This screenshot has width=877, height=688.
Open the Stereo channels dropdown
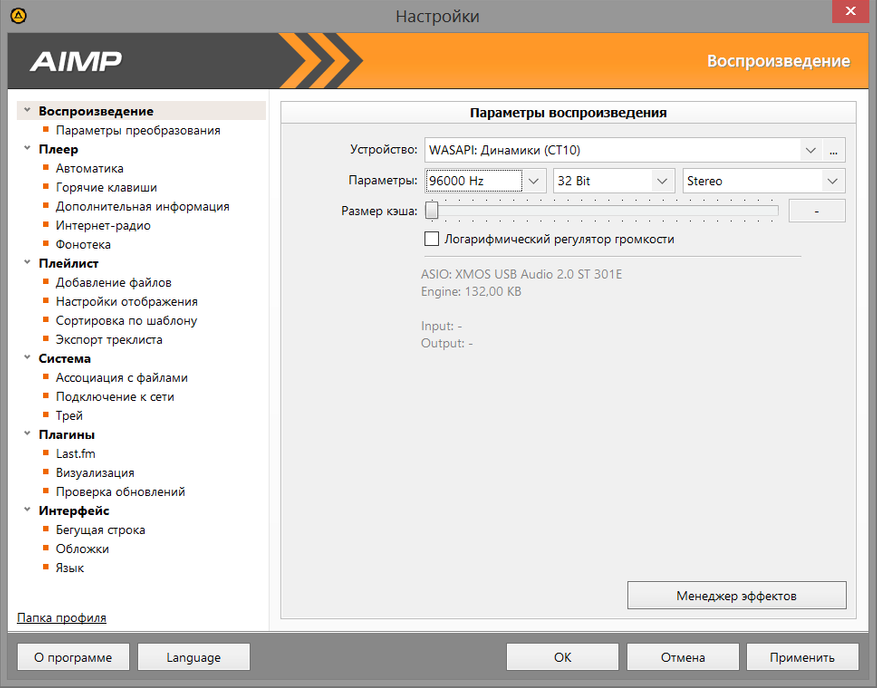click(x=832, y=181)
